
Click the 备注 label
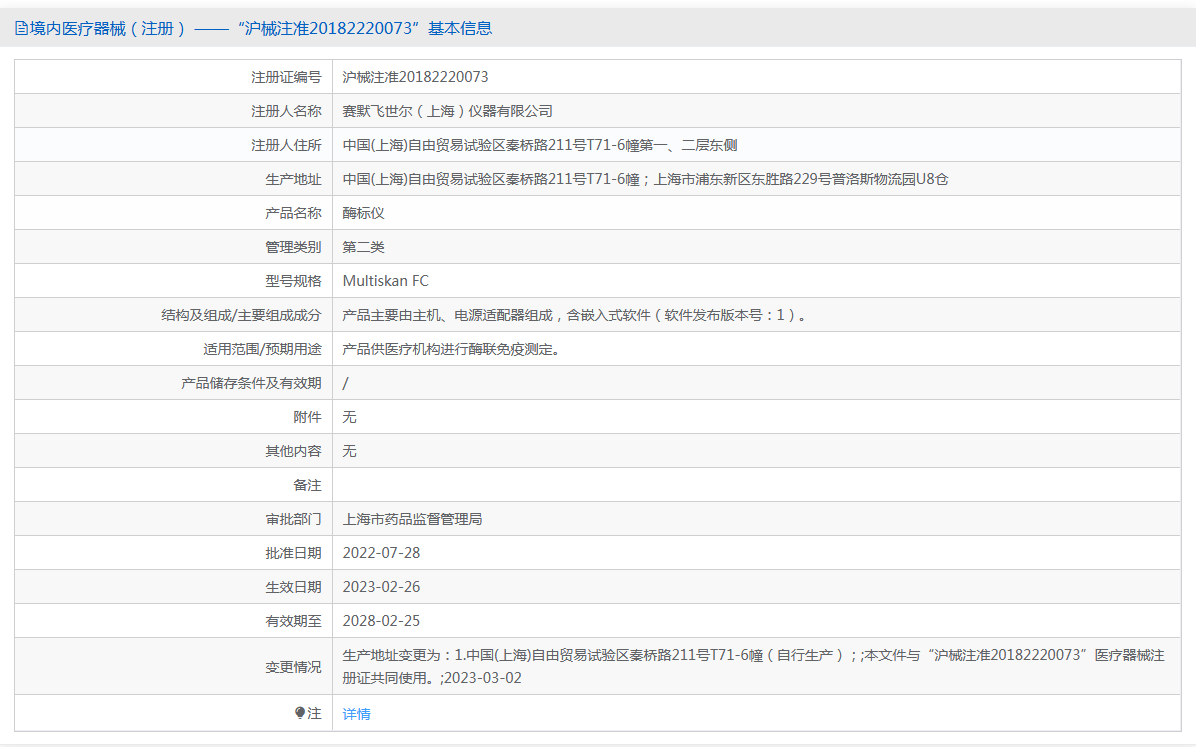307,485
